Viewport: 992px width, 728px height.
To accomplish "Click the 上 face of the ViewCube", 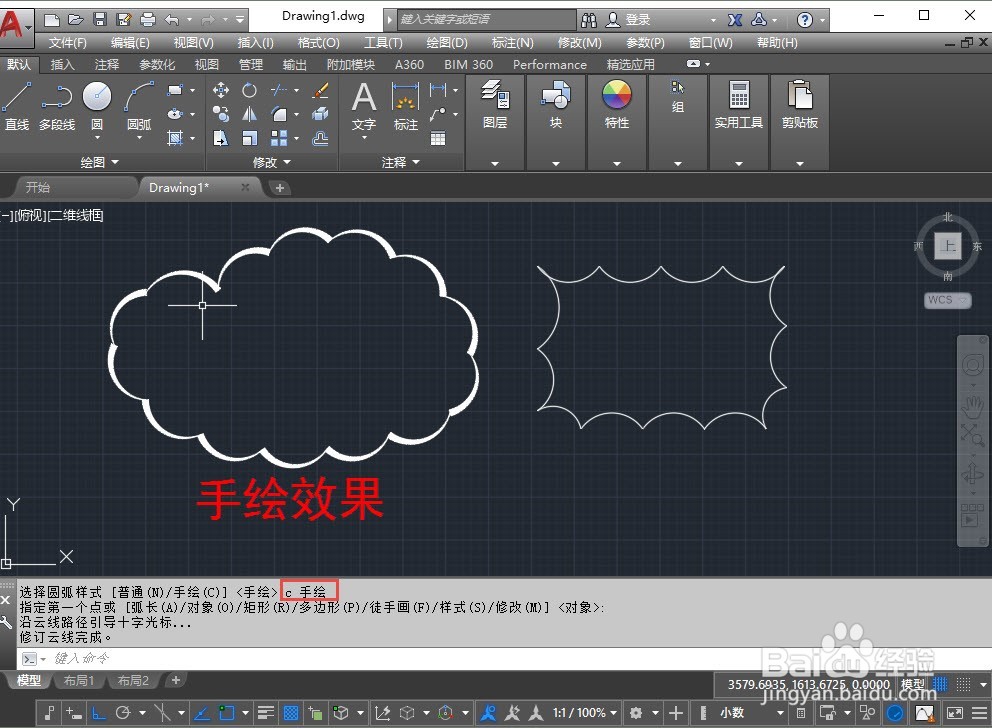I will coord(947,246).
